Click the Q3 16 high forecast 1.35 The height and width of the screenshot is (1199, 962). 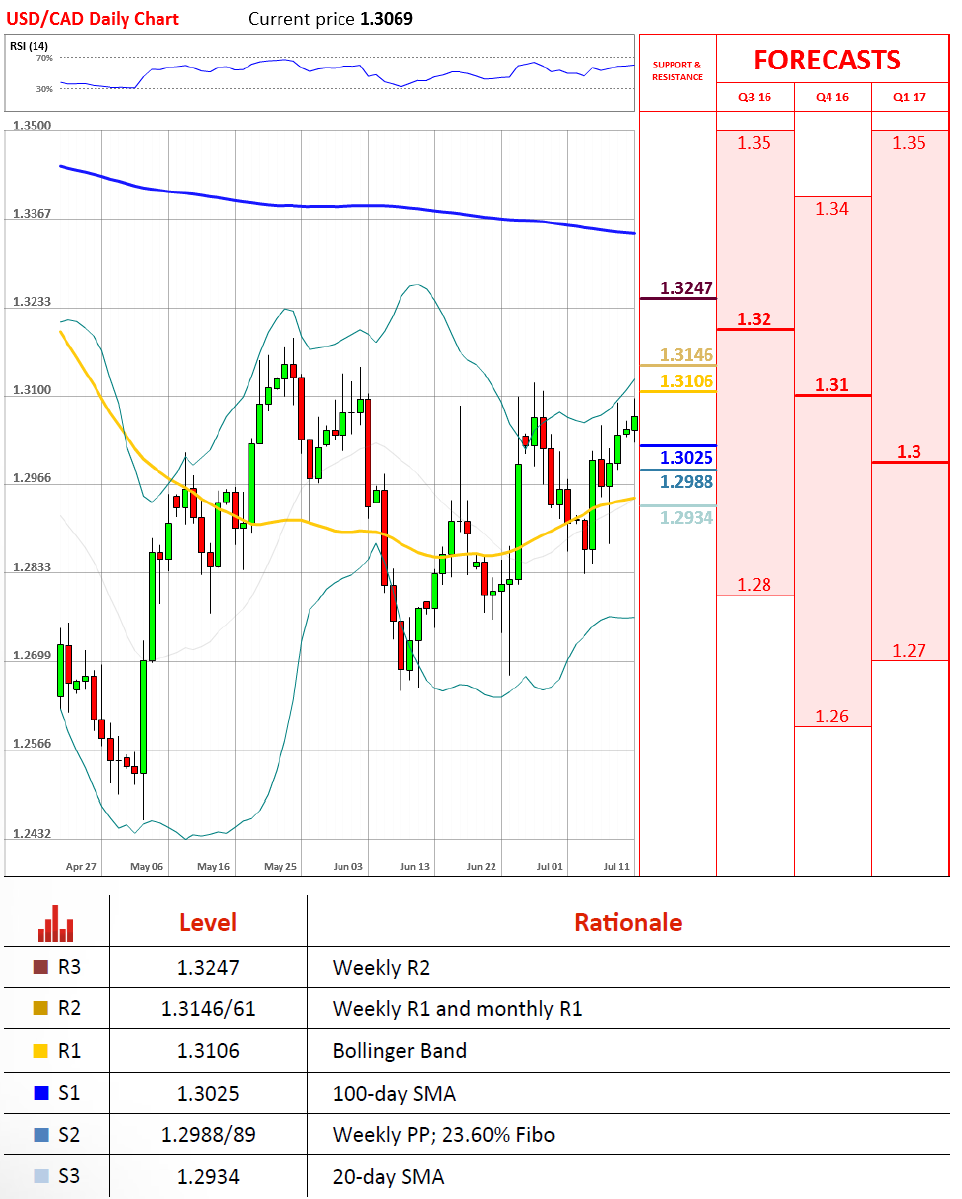[754, 143]
